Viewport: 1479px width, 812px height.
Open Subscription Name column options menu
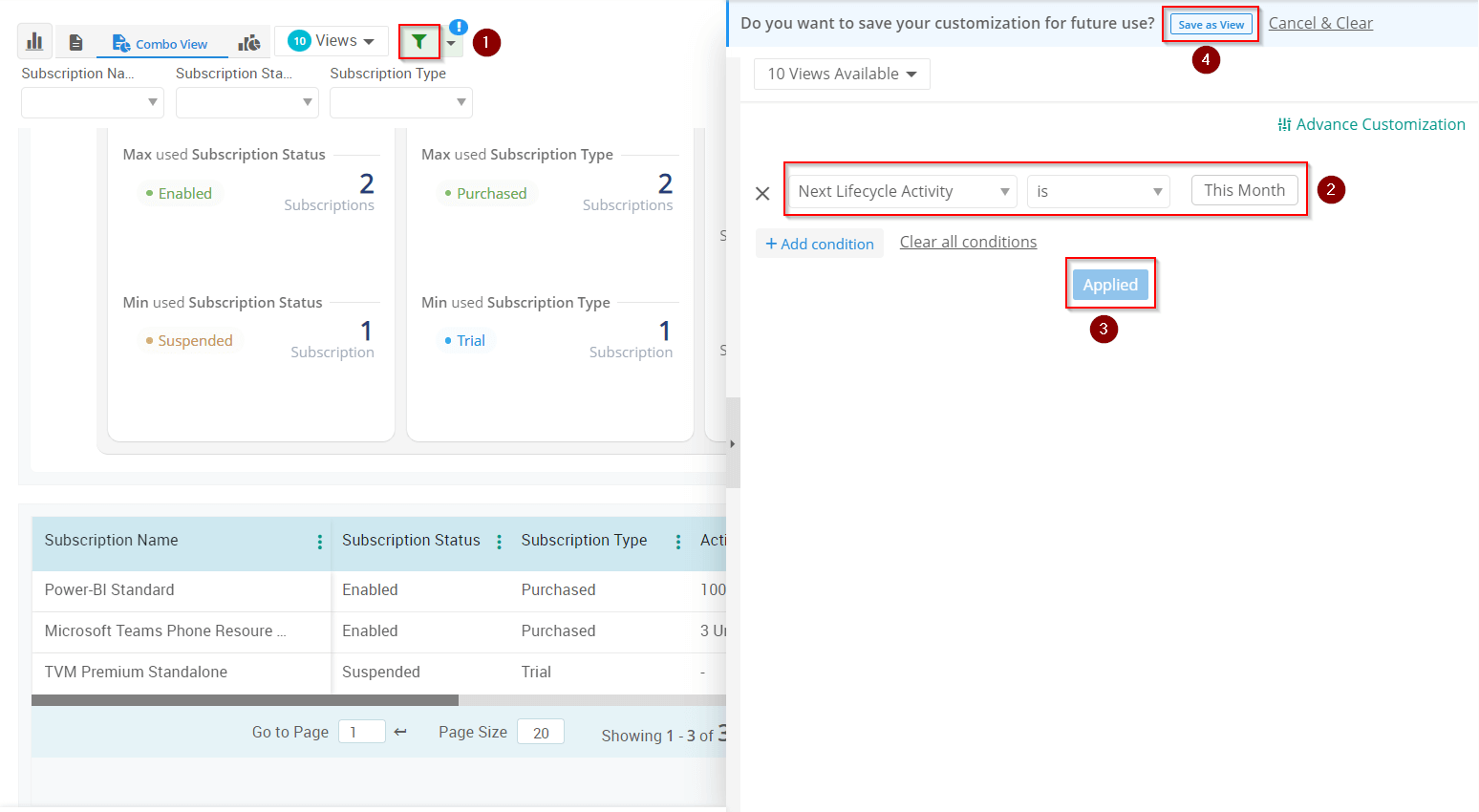(319, 542)
